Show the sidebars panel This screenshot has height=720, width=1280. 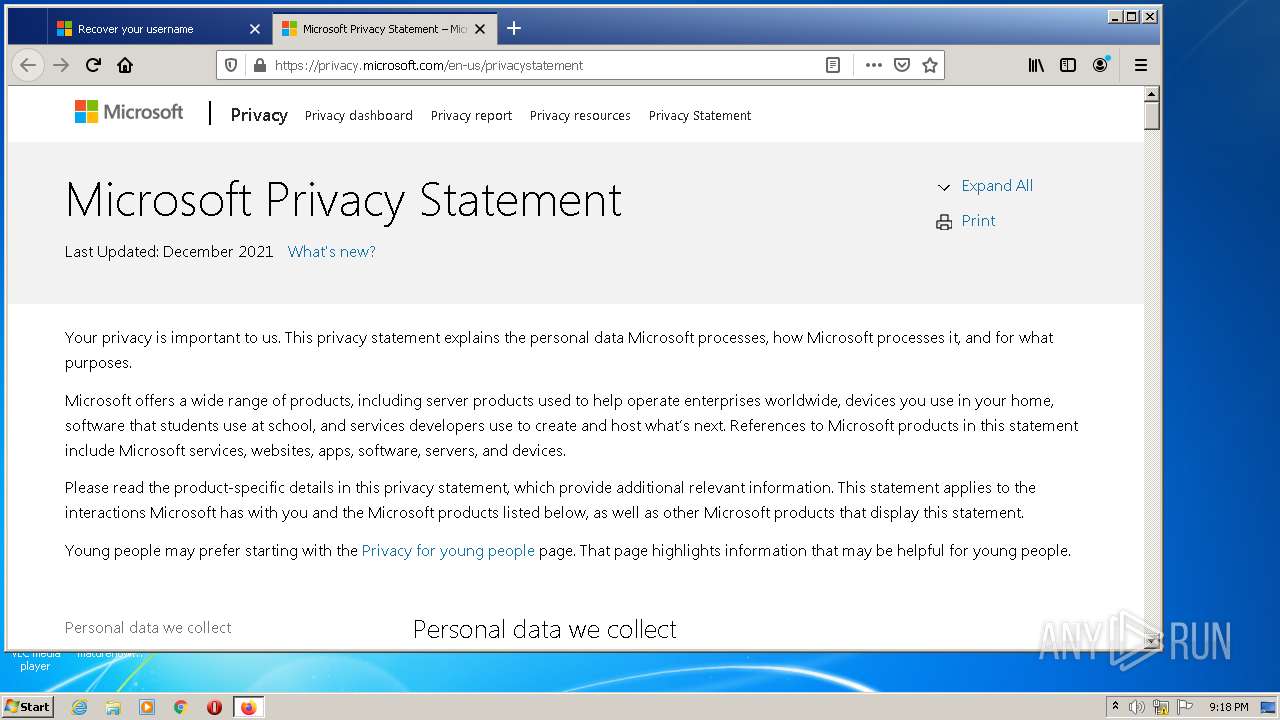tap(1068, 65)
